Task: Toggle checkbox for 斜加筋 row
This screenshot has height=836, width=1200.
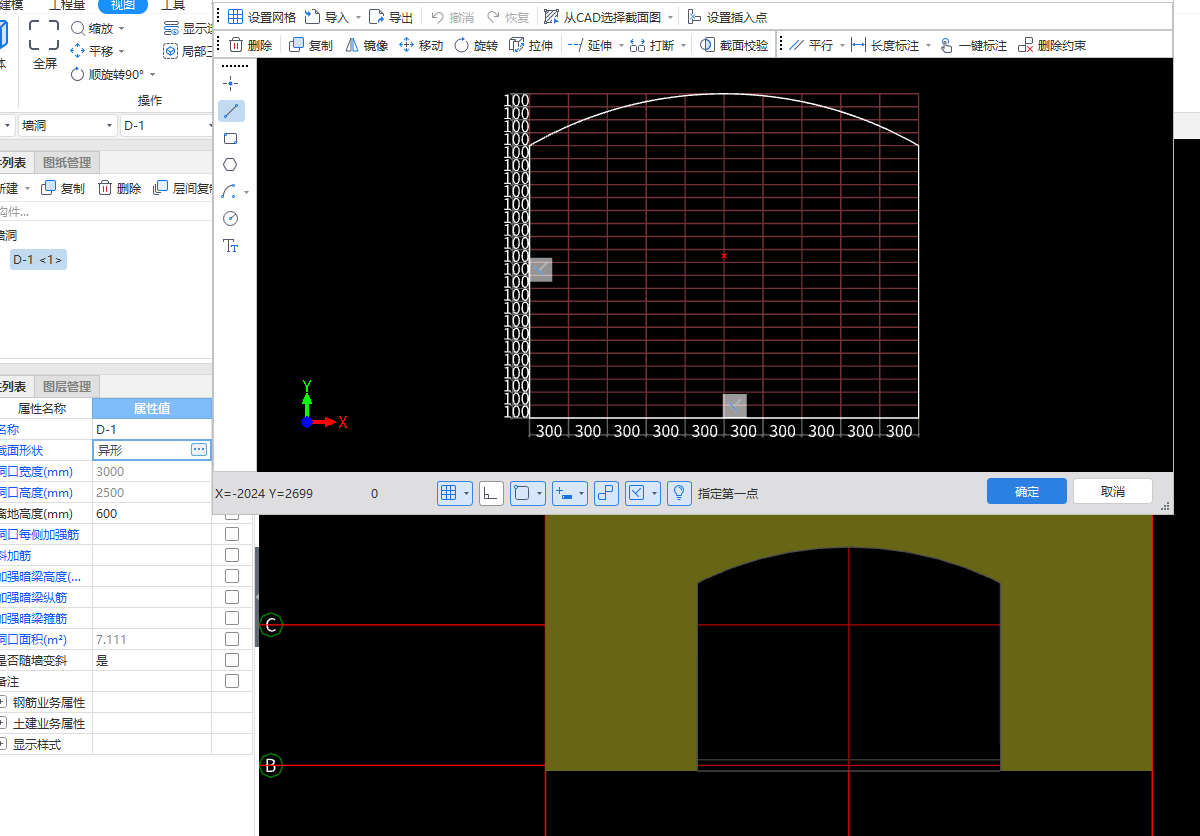Action: pyautogui.click(x=232, y=555)
